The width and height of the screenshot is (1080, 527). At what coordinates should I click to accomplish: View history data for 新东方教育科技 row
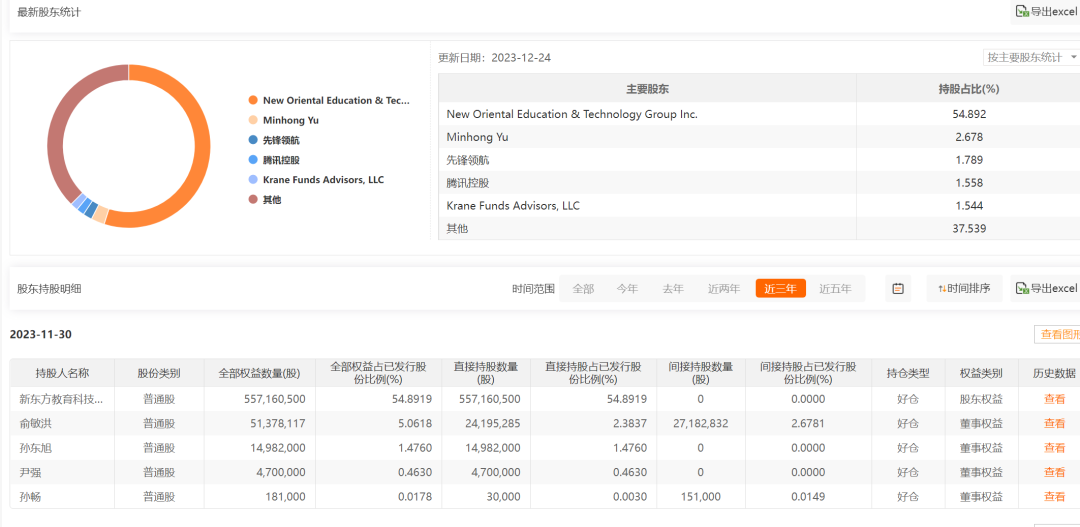click(x=1055, y=399)
